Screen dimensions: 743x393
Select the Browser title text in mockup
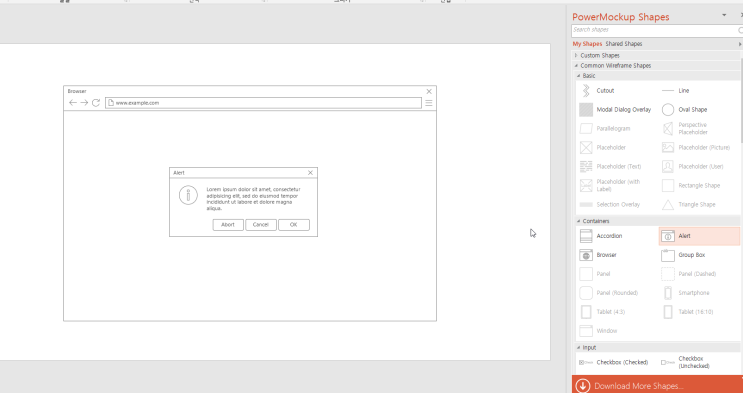(77, 91)
